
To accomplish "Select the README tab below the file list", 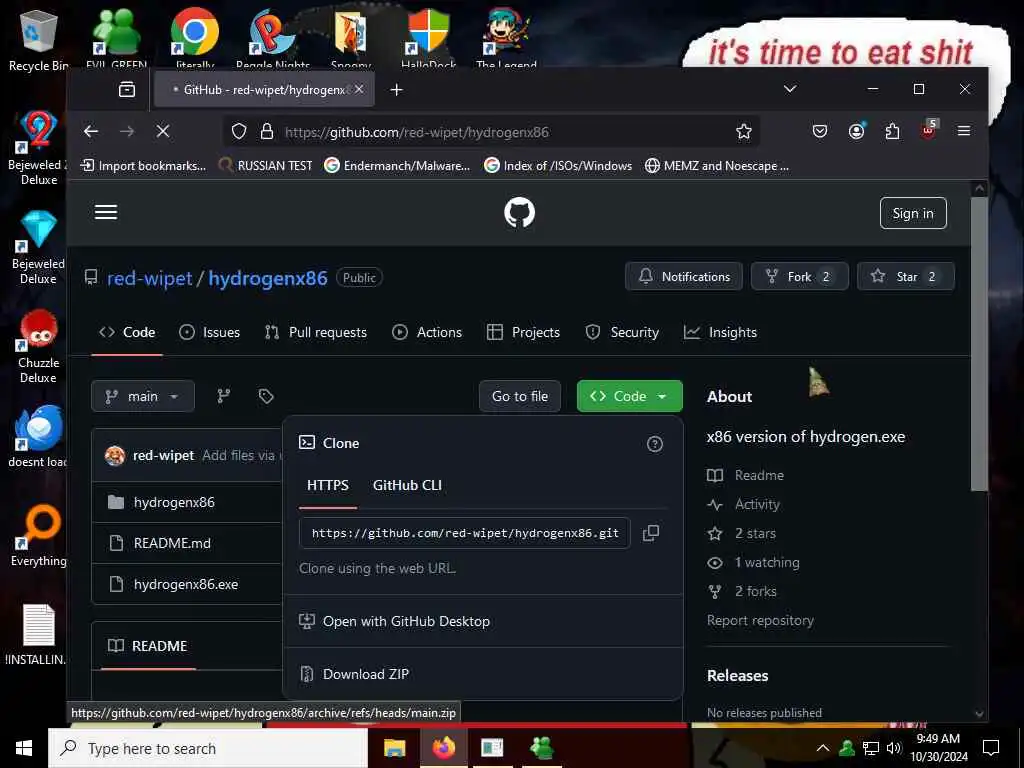I will 148,646.
